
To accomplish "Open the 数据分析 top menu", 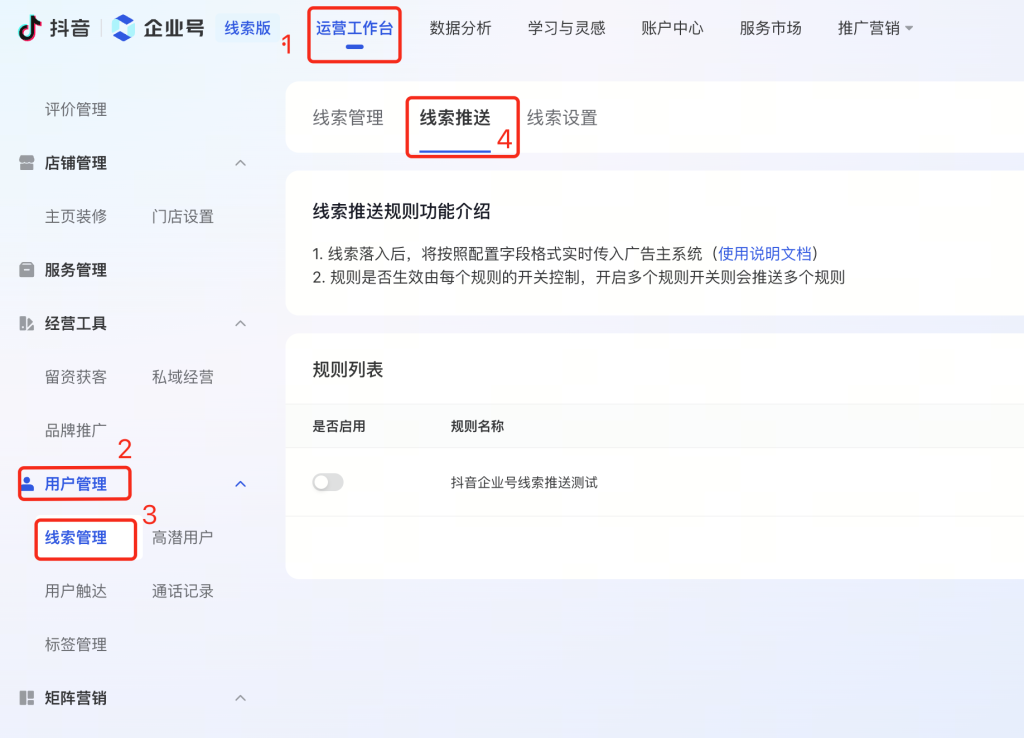I will pyautogui.click(x=460, y=28).
